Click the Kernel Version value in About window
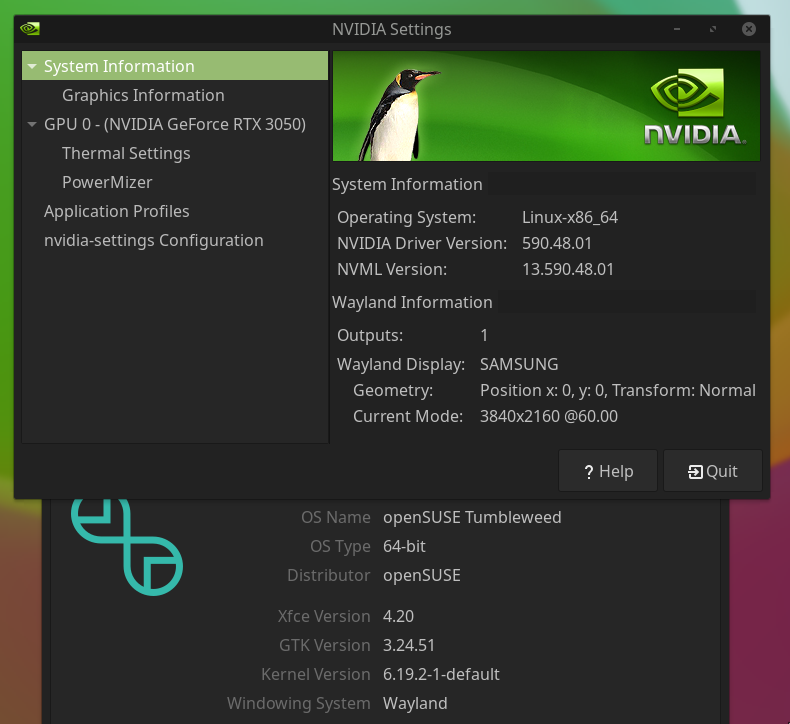The image size is (790, 724). [x=441, y=675]
